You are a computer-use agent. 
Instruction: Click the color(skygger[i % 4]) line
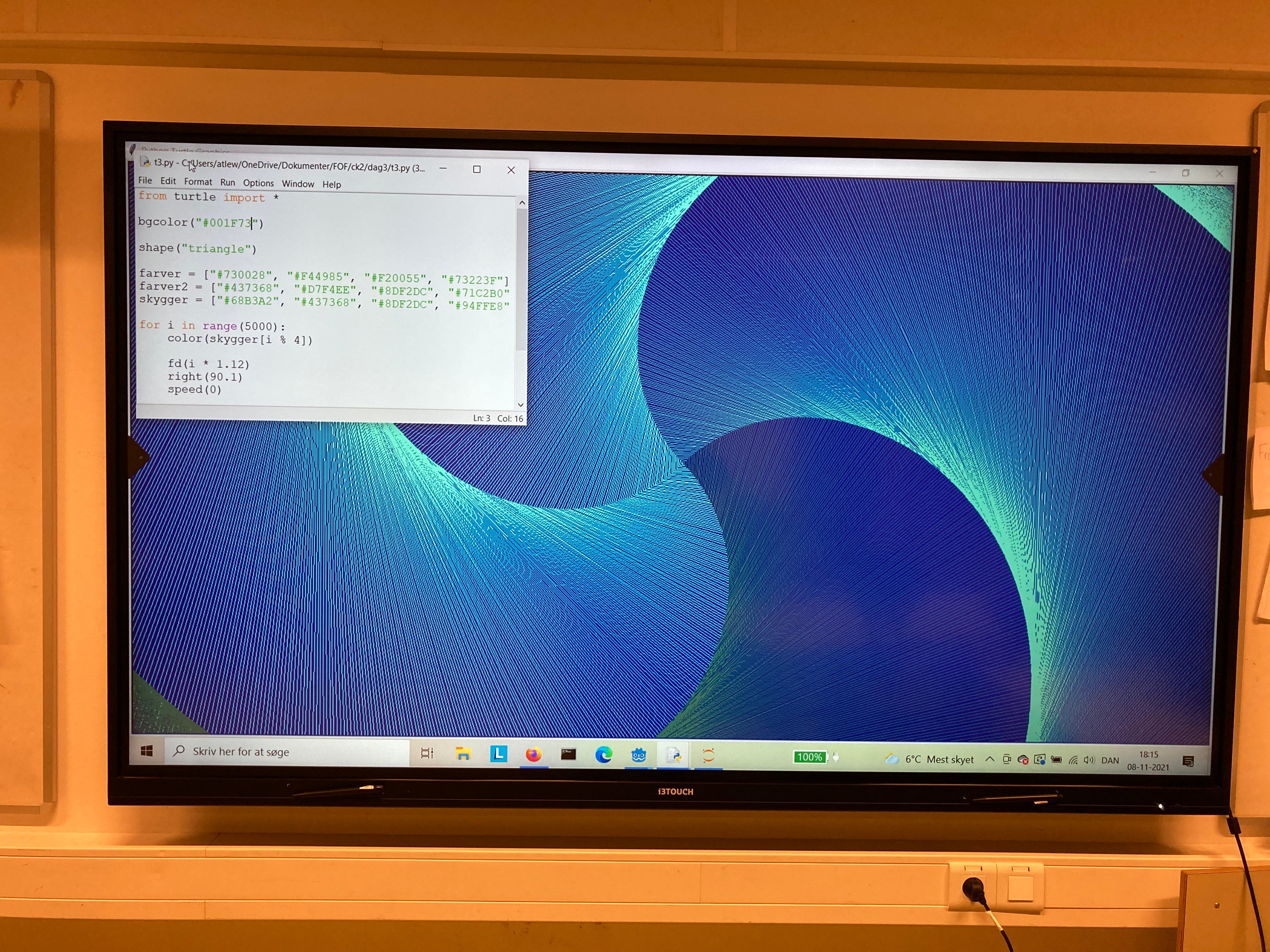240,339
